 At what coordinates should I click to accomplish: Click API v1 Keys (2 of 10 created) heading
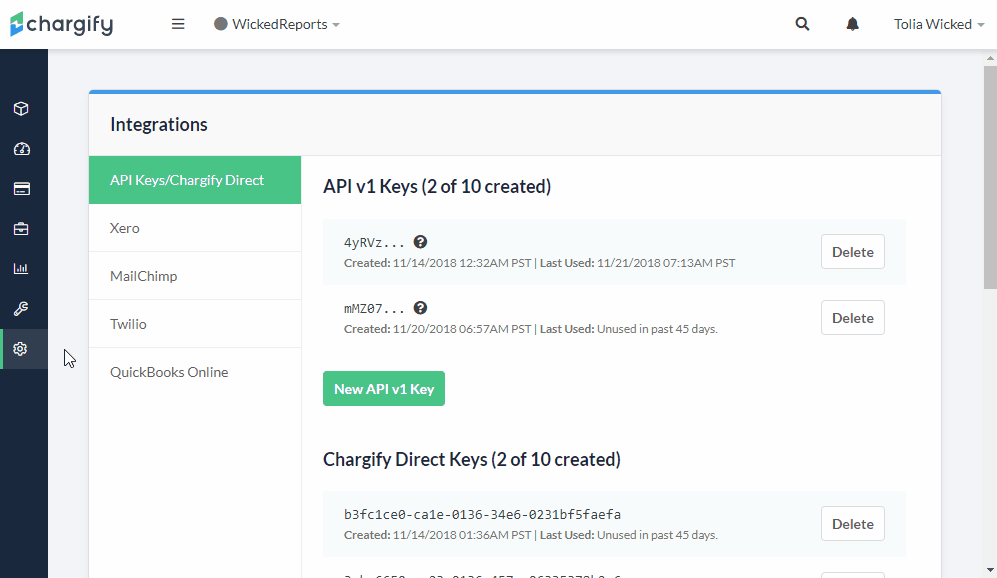pos(437,186)
